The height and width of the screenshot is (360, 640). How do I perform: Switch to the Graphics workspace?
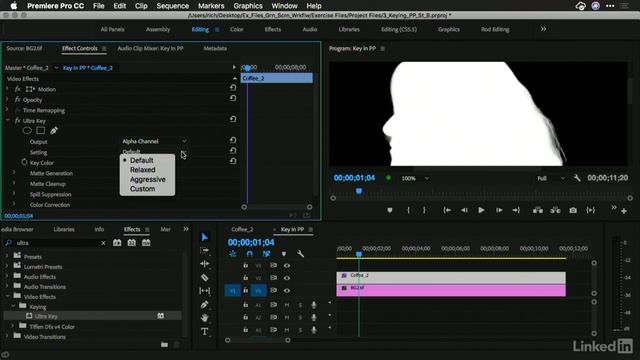449,29
